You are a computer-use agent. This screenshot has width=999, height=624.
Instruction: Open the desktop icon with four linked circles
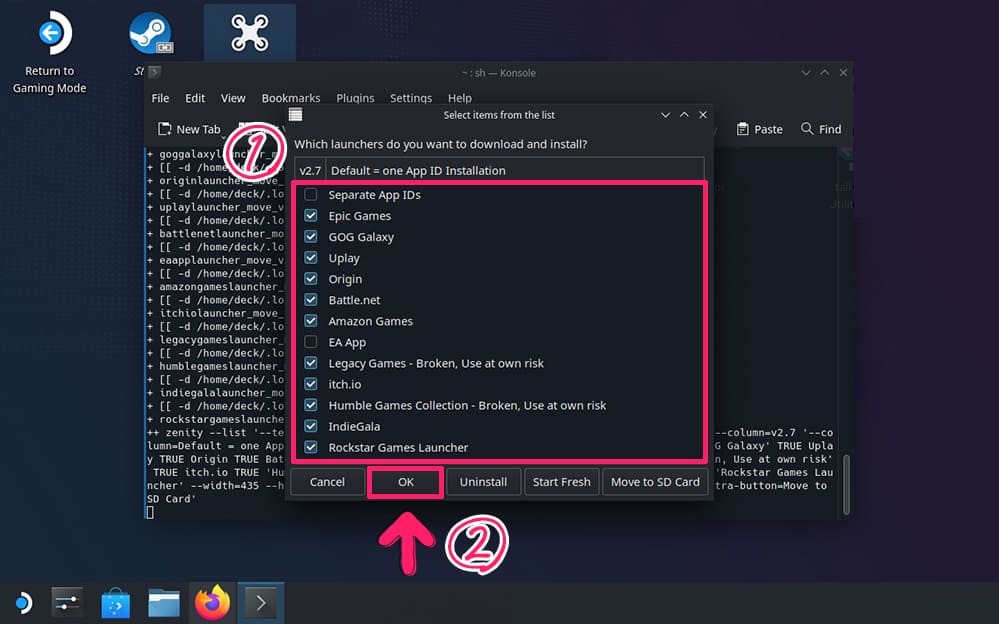250,33
